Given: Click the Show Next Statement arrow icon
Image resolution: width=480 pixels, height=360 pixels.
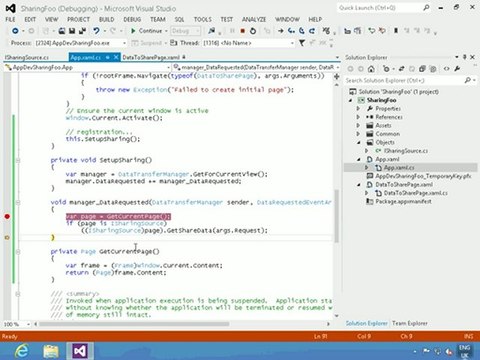Looking at the screenshot, I should [281, 31].
